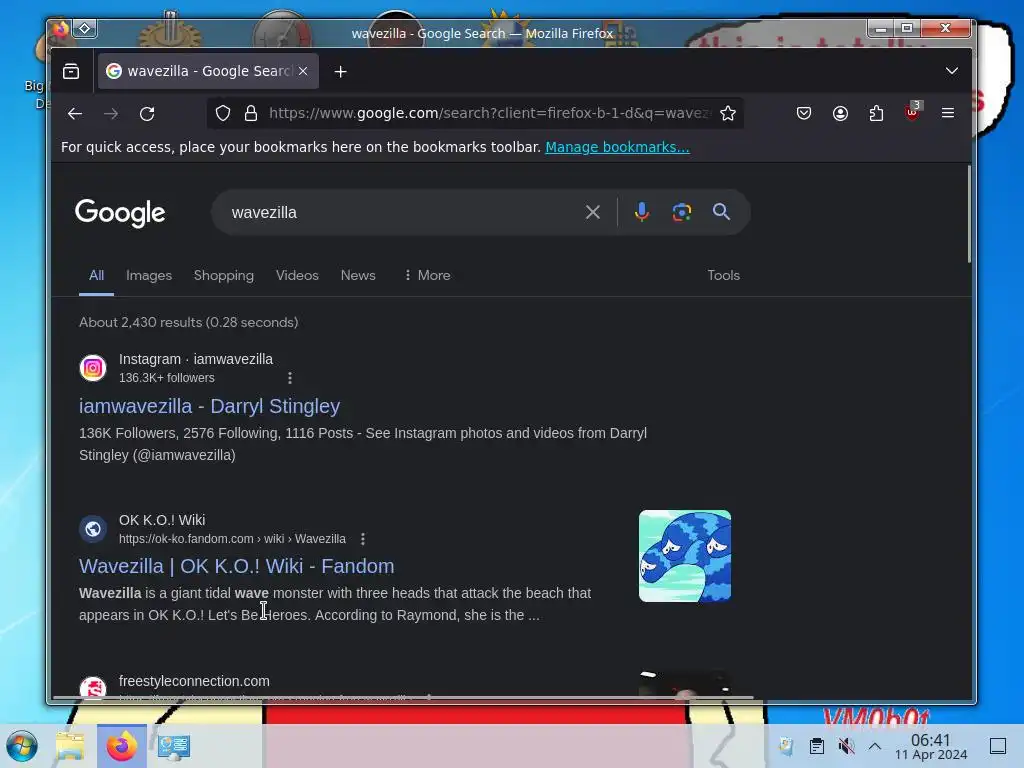The width and height of the screenshot is (1024, 768).
Task: Expand hidden system tray icons
Action: (874, 746)
